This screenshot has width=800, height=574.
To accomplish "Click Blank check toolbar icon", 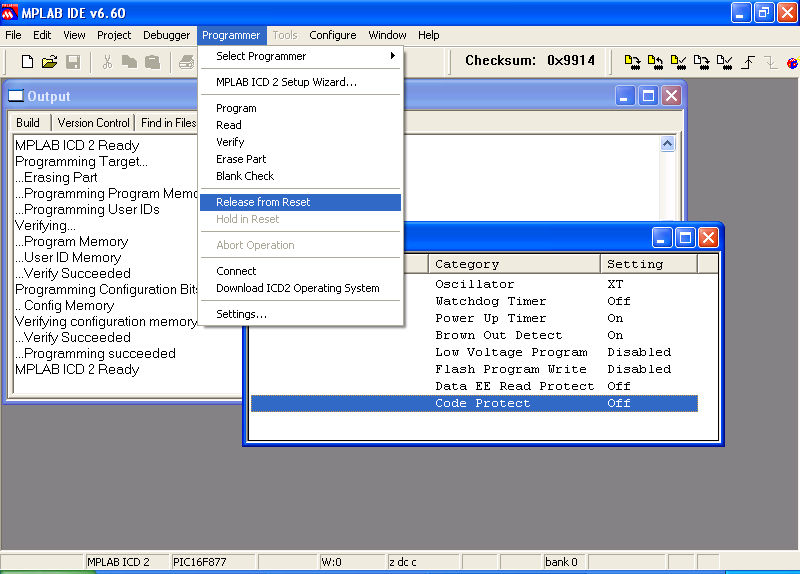I will point(724,62).
